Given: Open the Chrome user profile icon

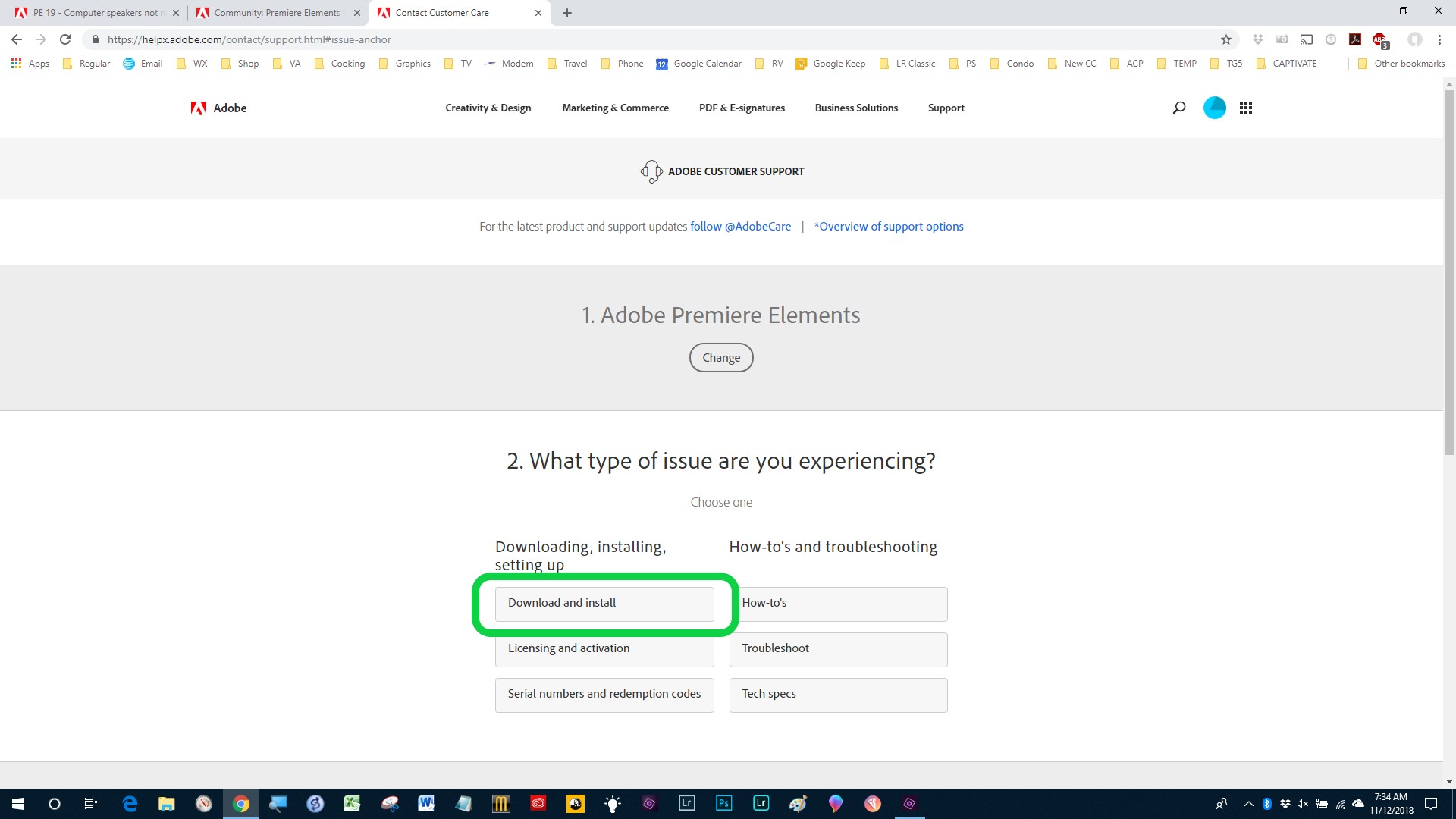Looking at the screenshot, I should click(1415, 39).
